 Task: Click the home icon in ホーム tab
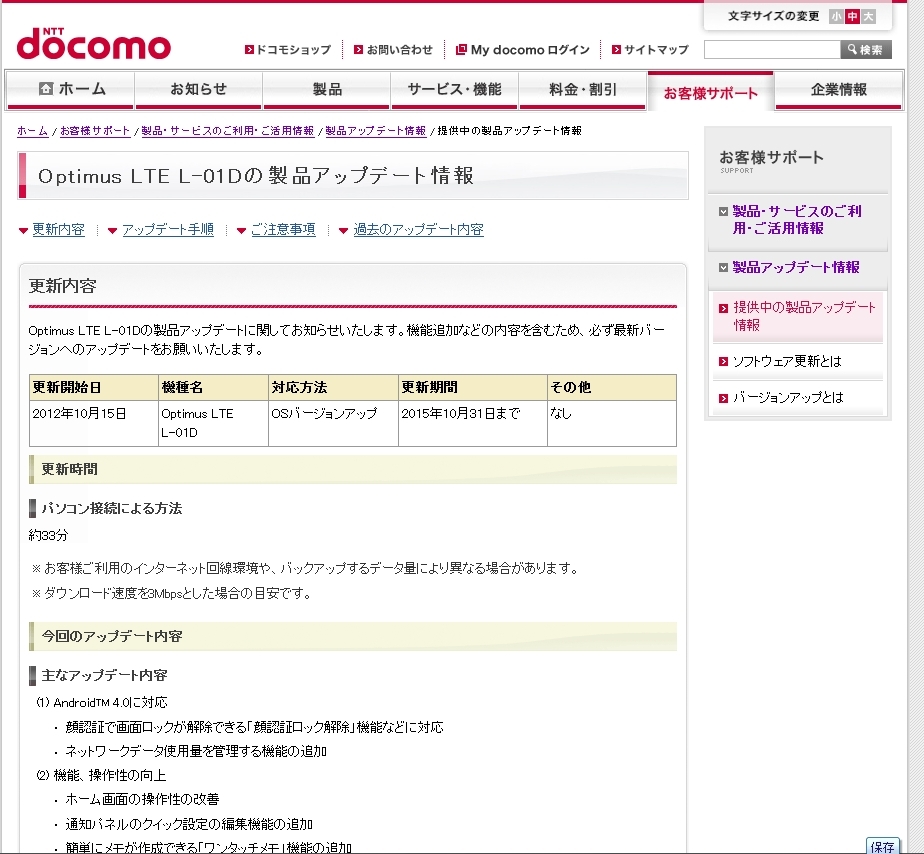tap(46, 88)
